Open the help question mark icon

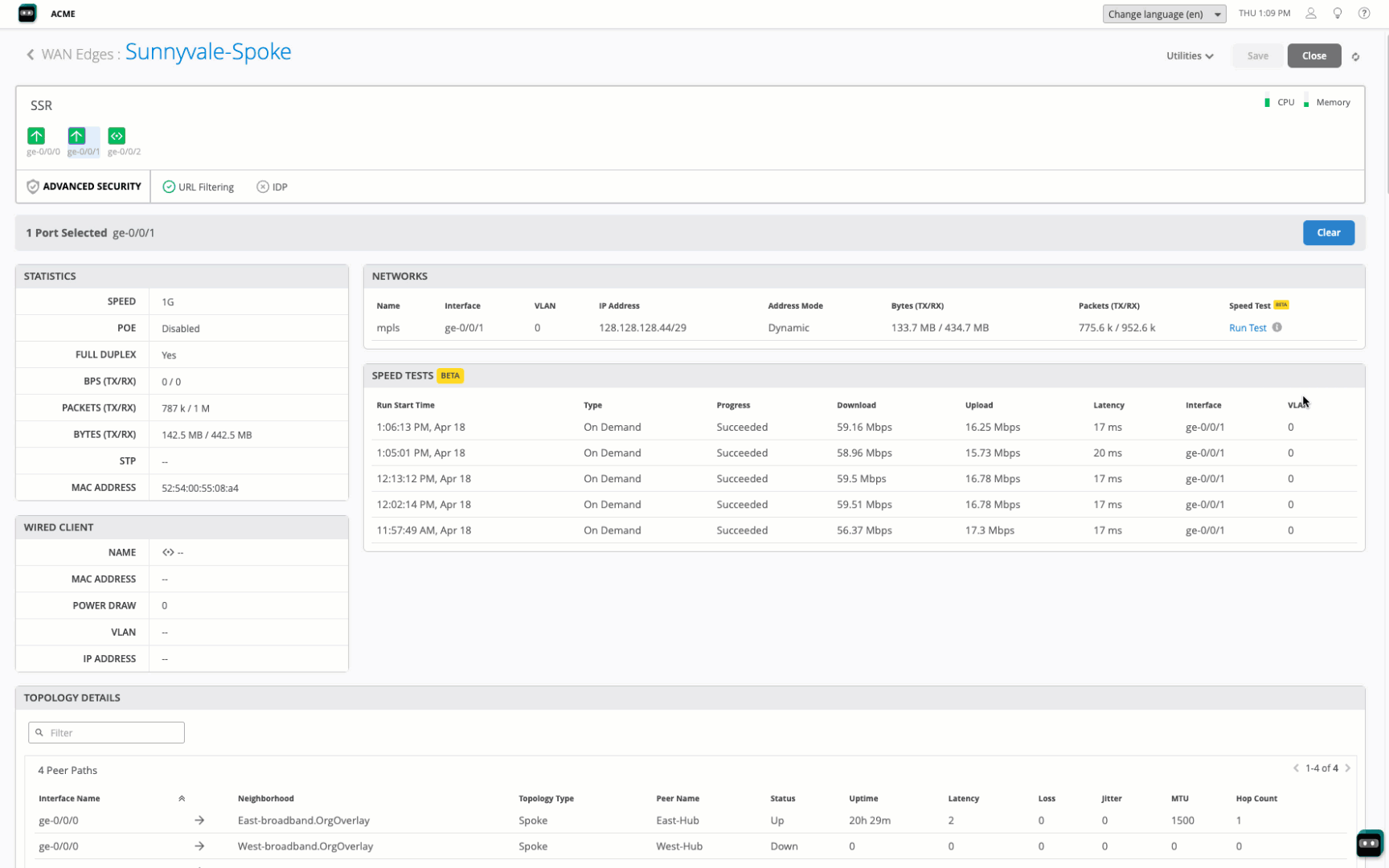point(1364,14)
